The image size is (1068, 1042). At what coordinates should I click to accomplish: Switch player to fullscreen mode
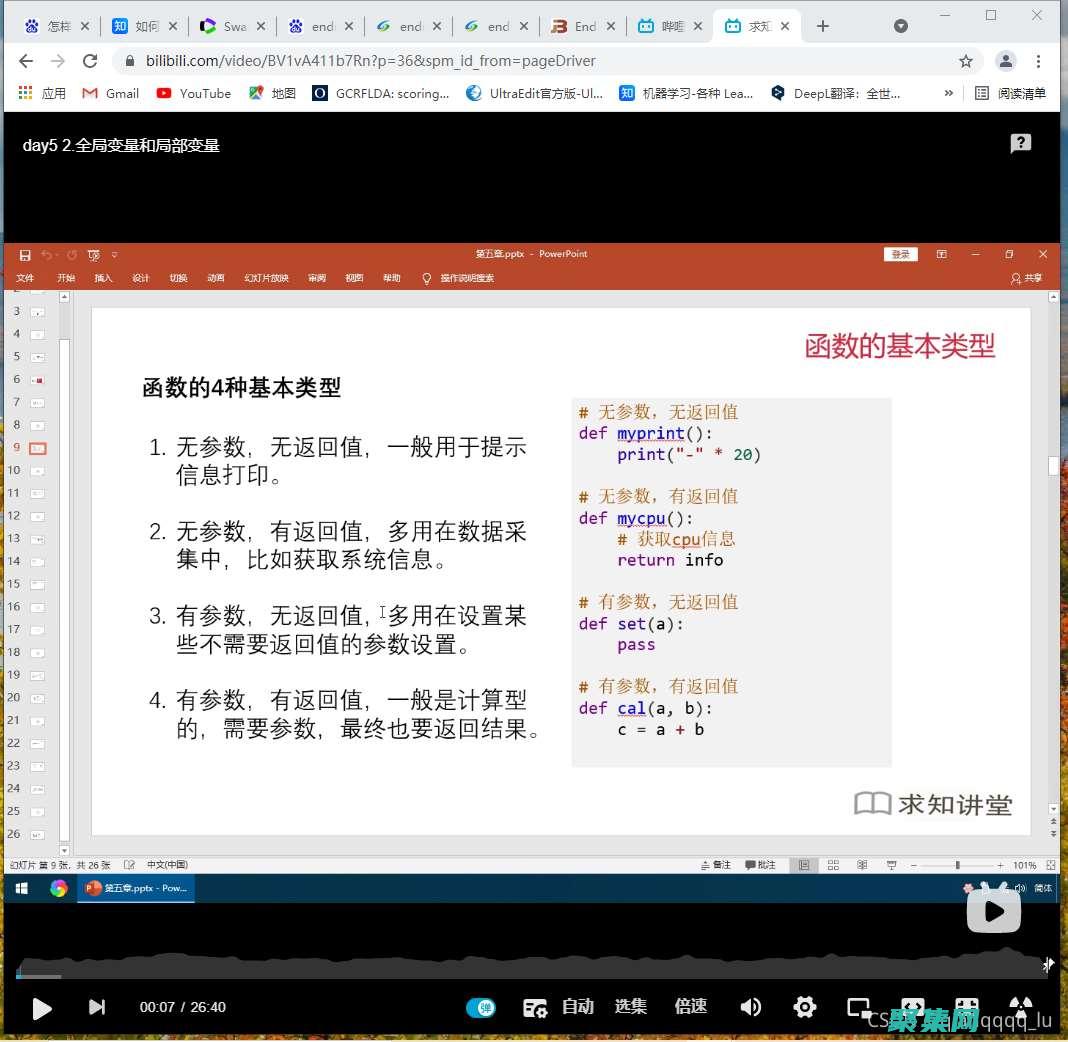pyautogui.click(x=1021, y=1007)
